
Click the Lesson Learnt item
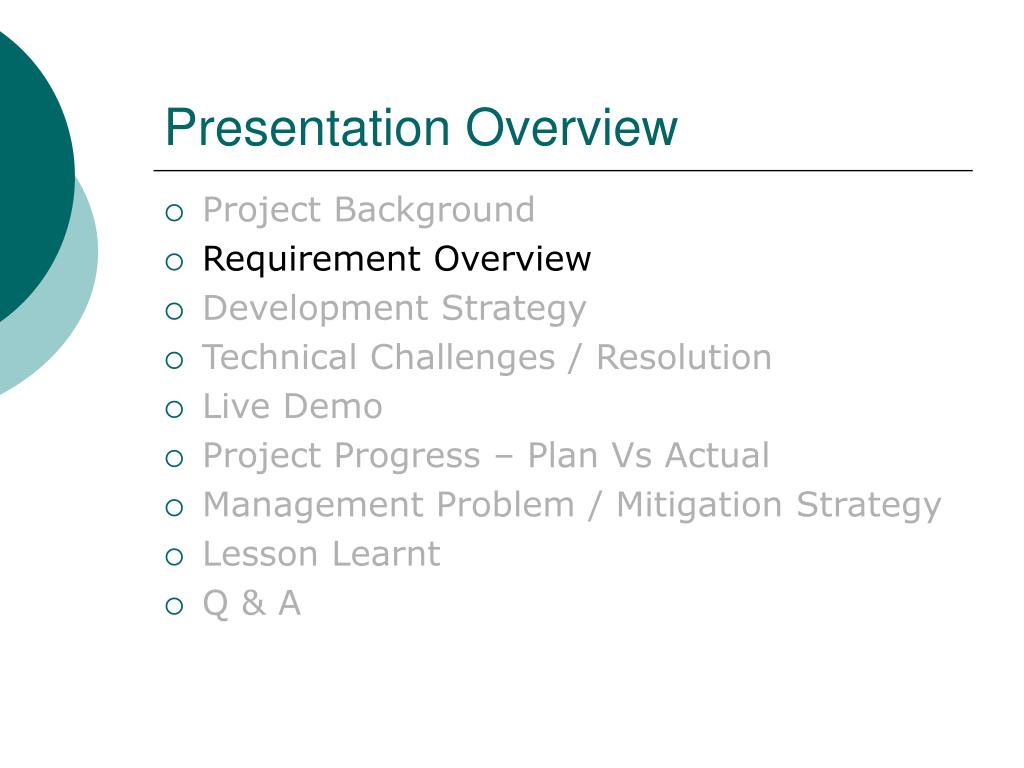(321, 554)
